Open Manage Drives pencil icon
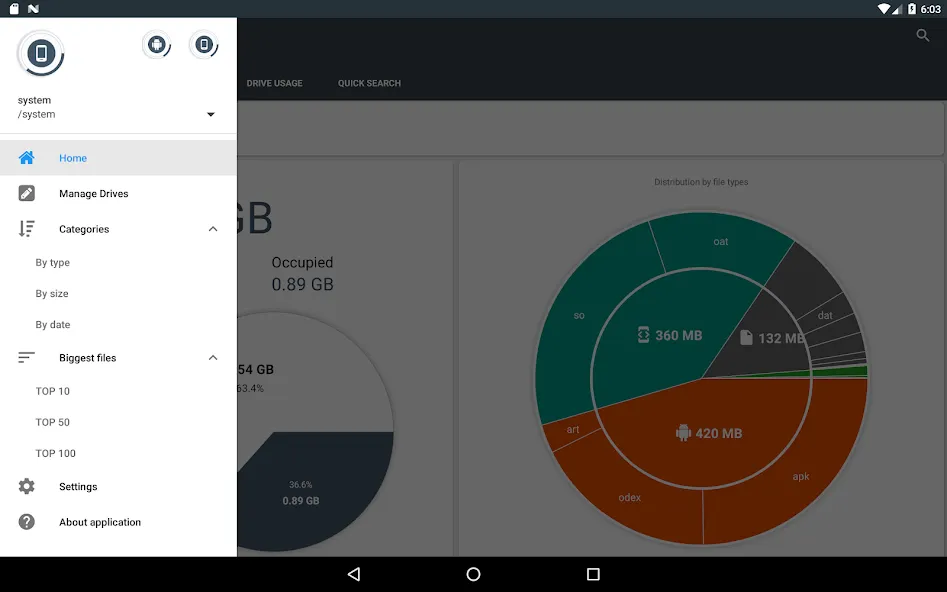 pos(27,193)
